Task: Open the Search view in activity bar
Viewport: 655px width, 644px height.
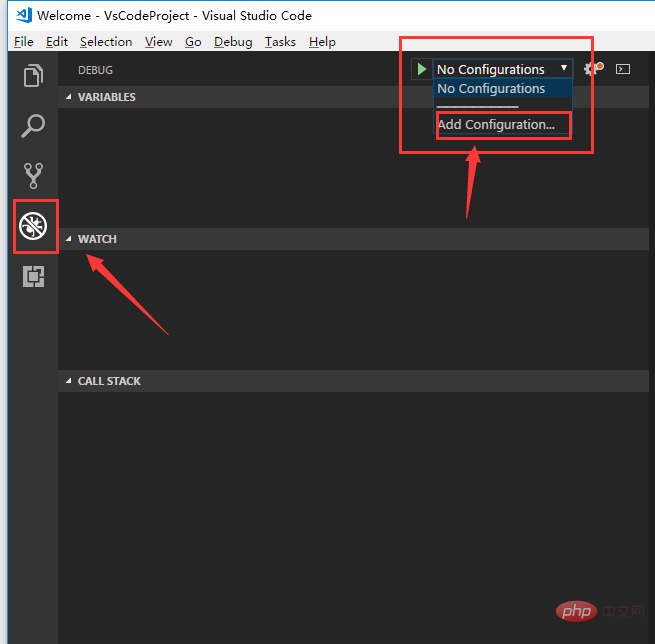Action: [x=33, y=126]
